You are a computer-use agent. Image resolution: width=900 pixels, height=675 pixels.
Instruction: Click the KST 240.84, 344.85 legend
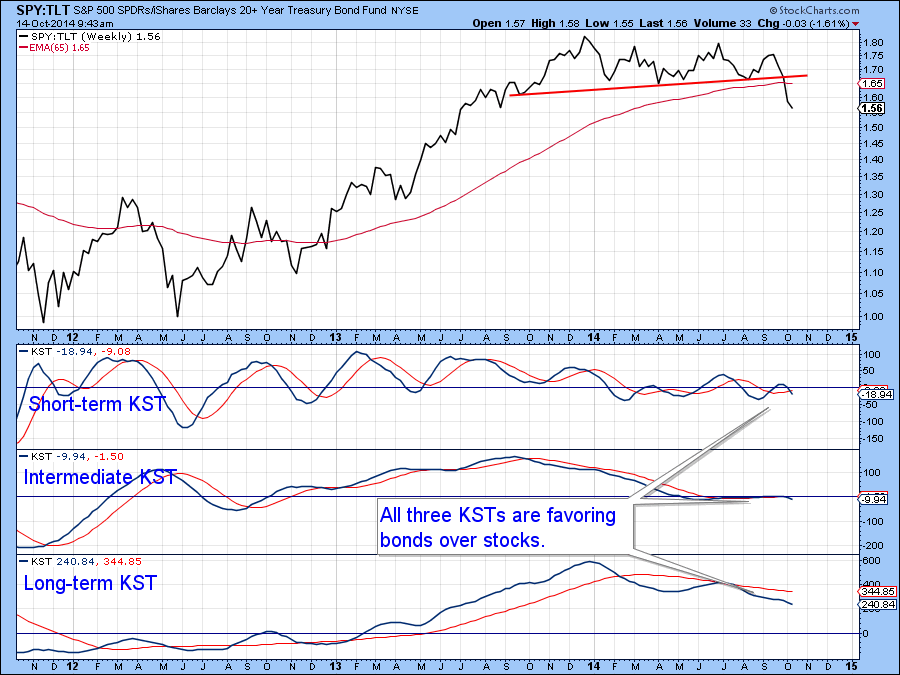click(80, 561)
